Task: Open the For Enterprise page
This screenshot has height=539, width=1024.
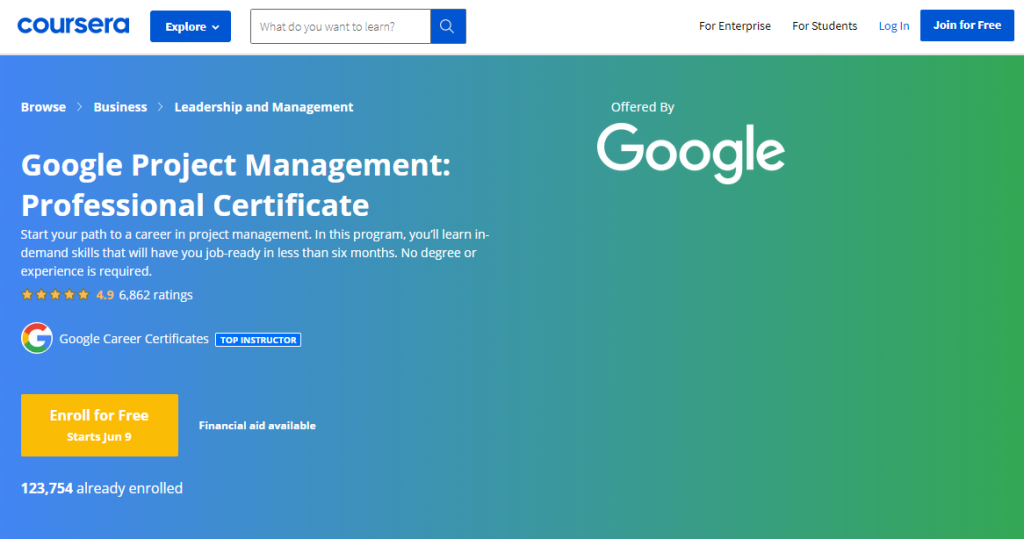Action: click(735, 26)
